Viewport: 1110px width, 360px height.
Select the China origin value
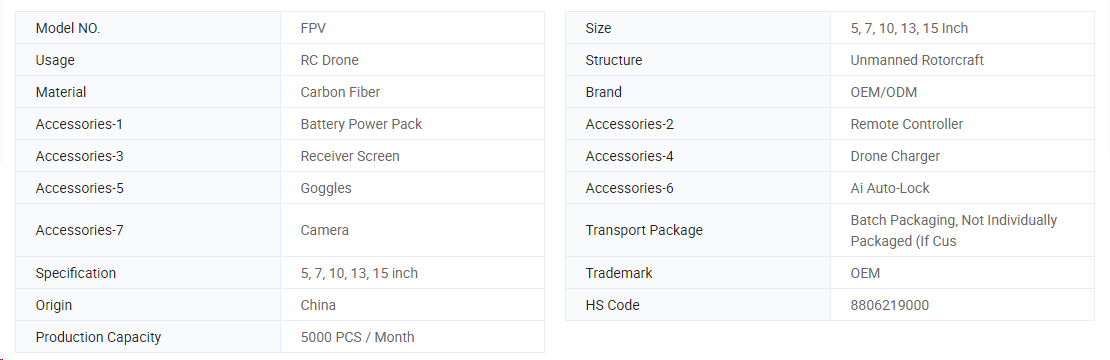pos(318,305)
